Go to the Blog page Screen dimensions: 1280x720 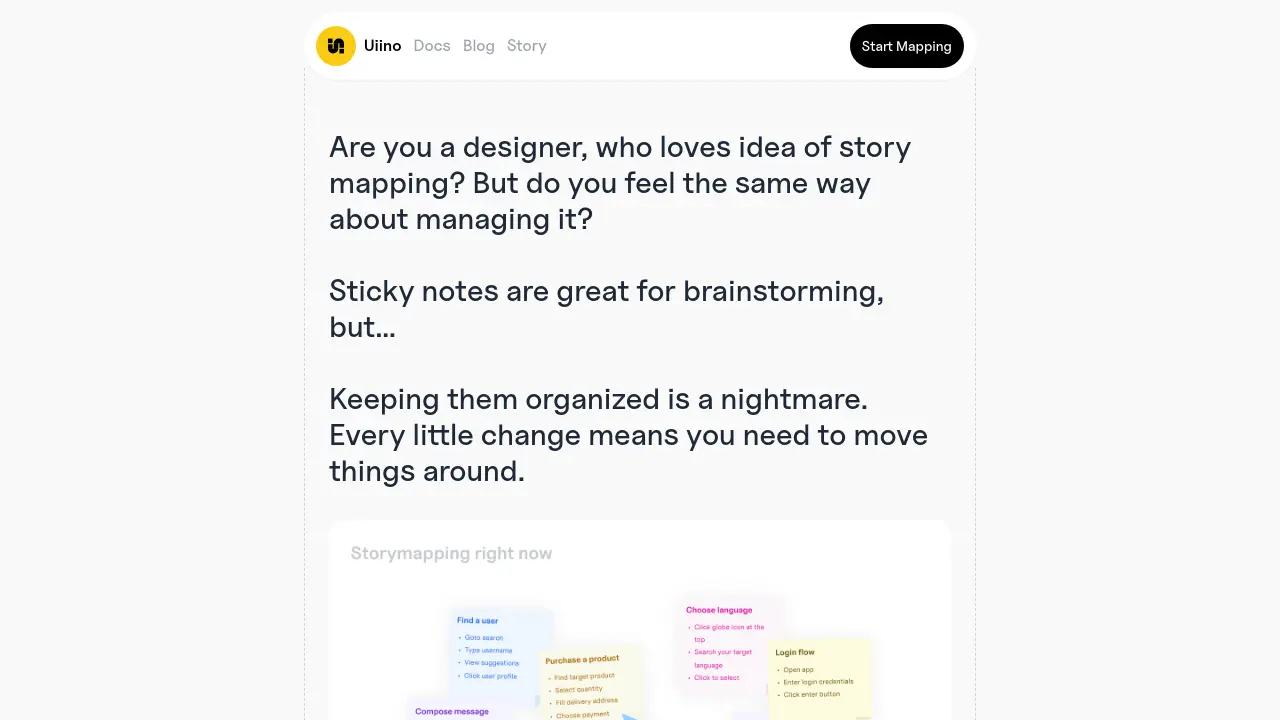(479, 46)
